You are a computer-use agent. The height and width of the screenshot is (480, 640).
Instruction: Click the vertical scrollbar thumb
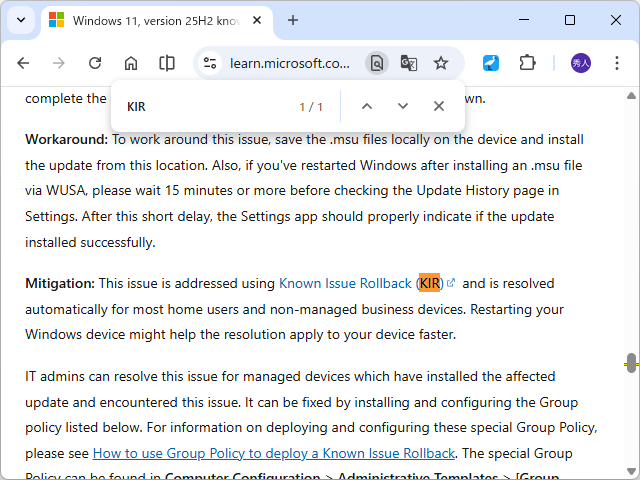click(631, 363)
